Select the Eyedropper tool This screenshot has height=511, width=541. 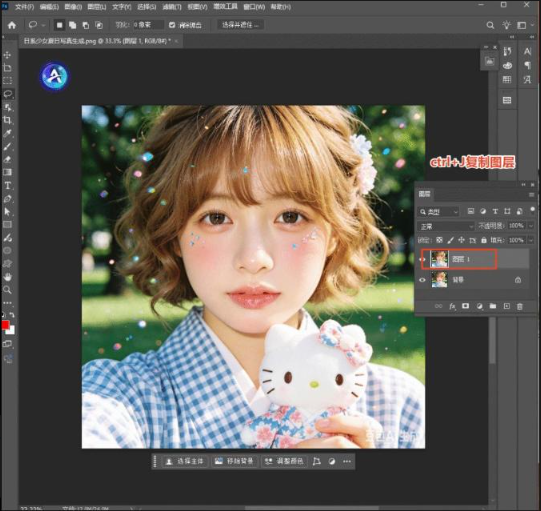pyautogui.click(x=7, y=133)
